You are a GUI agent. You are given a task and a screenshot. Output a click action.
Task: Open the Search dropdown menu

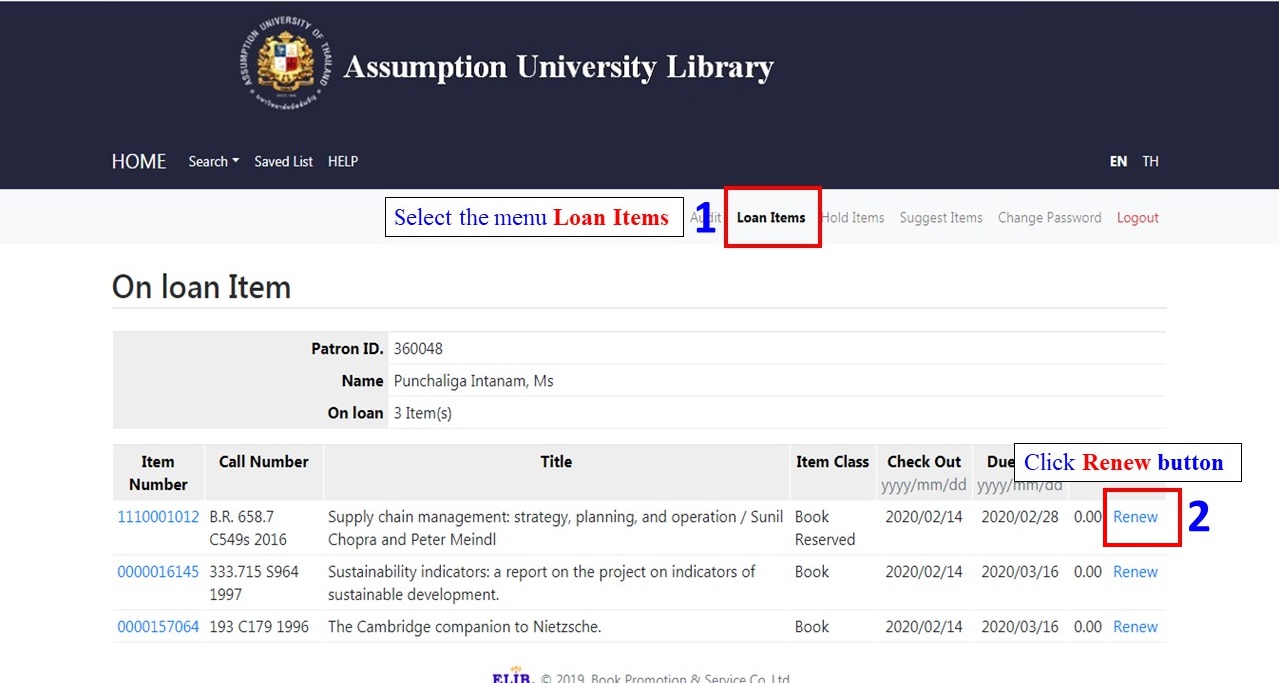pos(214,161)
